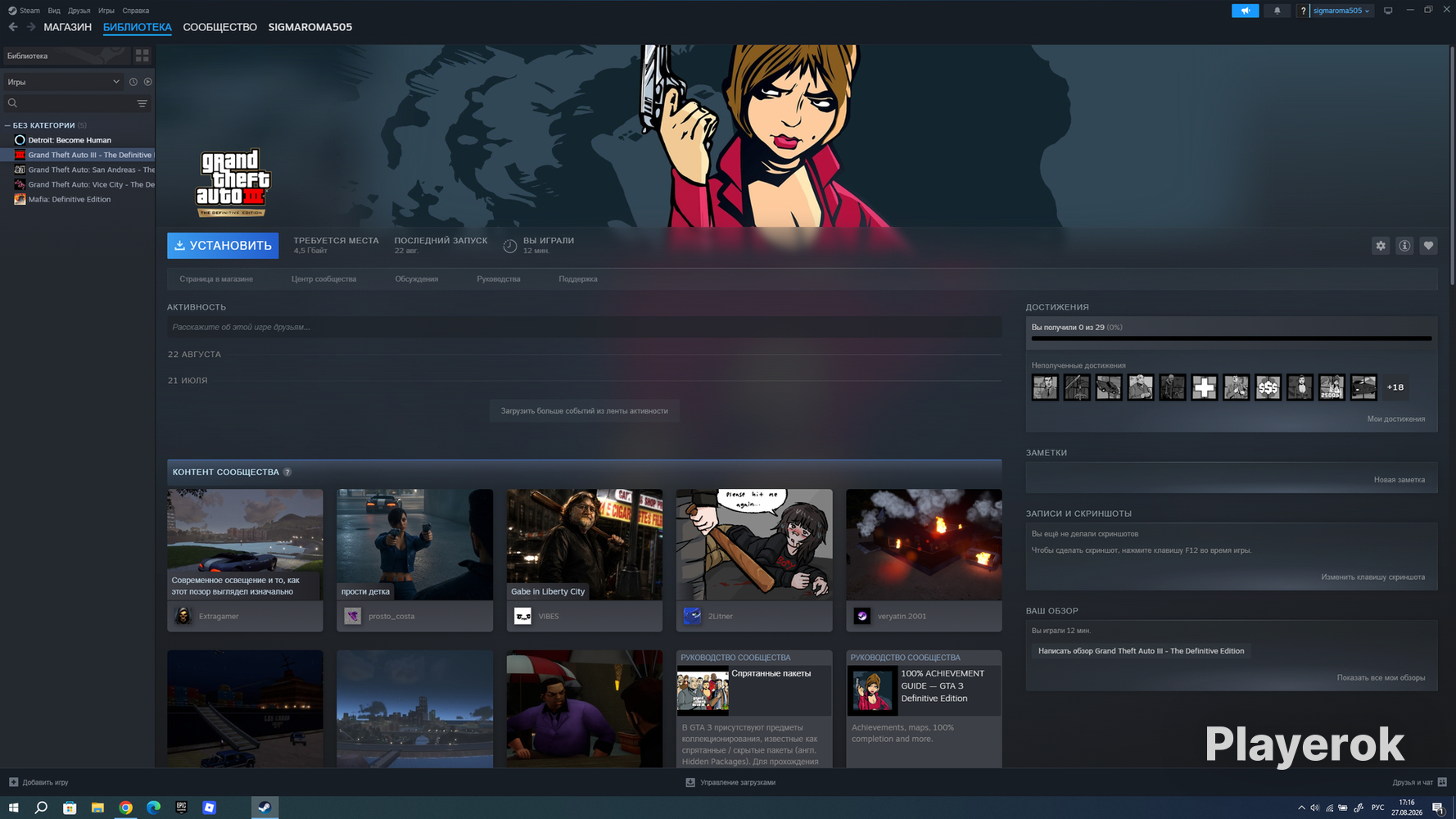Click the blue megaphone announcements button
This screenshot has width=1456, height=819.
coord(1245,11)
